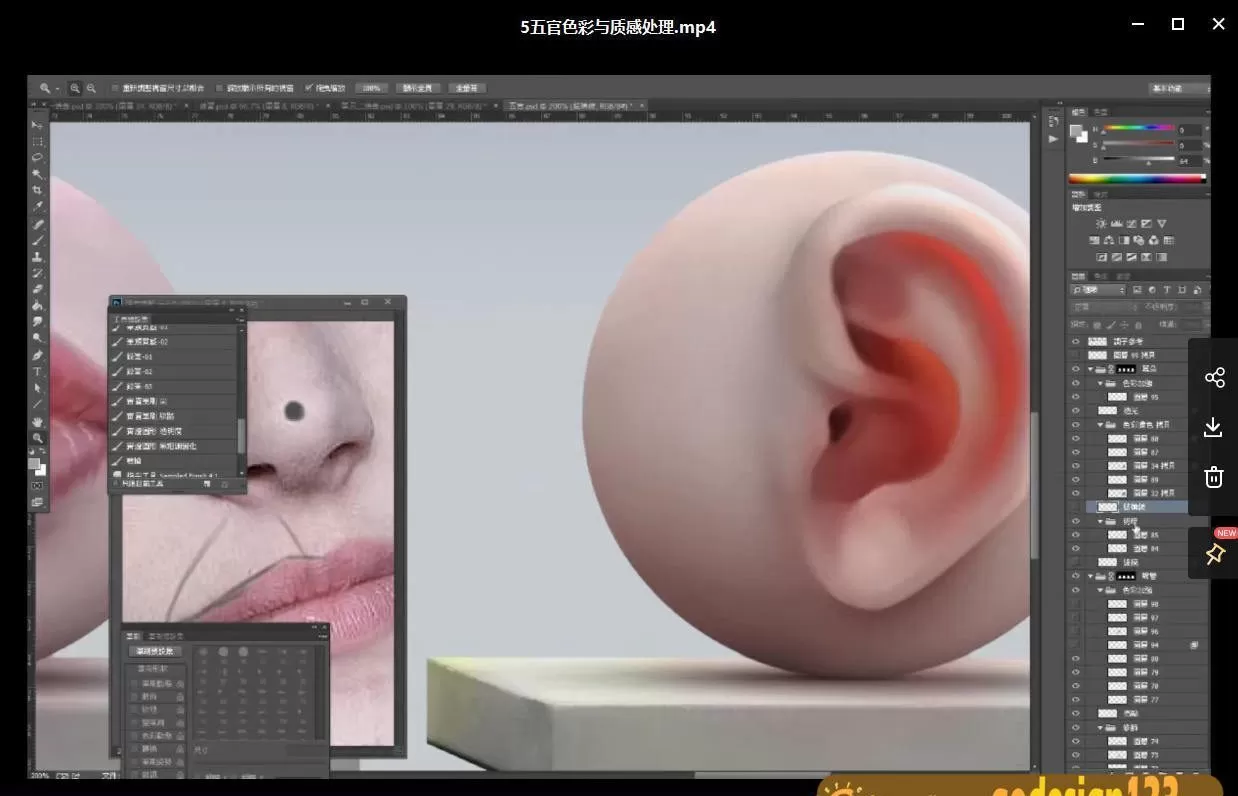Click the share icon in the video sidebar
Screen dimensions: 1238x796
point(1214,377)
